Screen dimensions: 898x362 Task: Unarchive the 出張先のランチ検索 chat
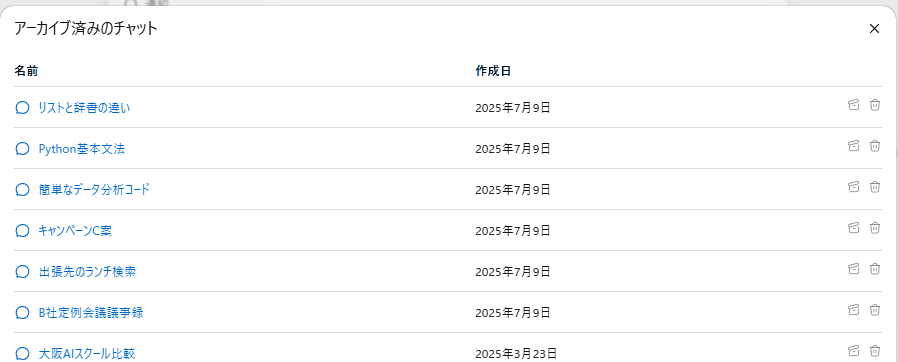(853, 269)
